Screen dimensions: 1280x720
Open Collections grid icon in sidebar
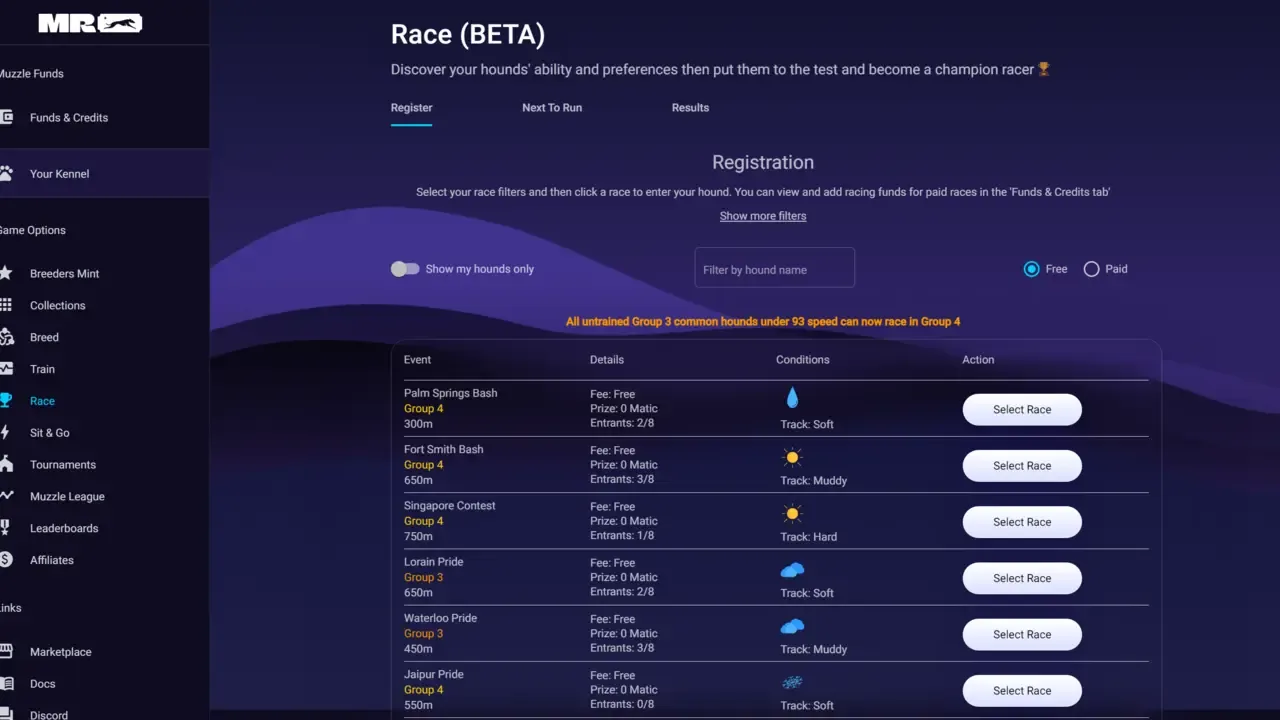[x=6, y=305]
